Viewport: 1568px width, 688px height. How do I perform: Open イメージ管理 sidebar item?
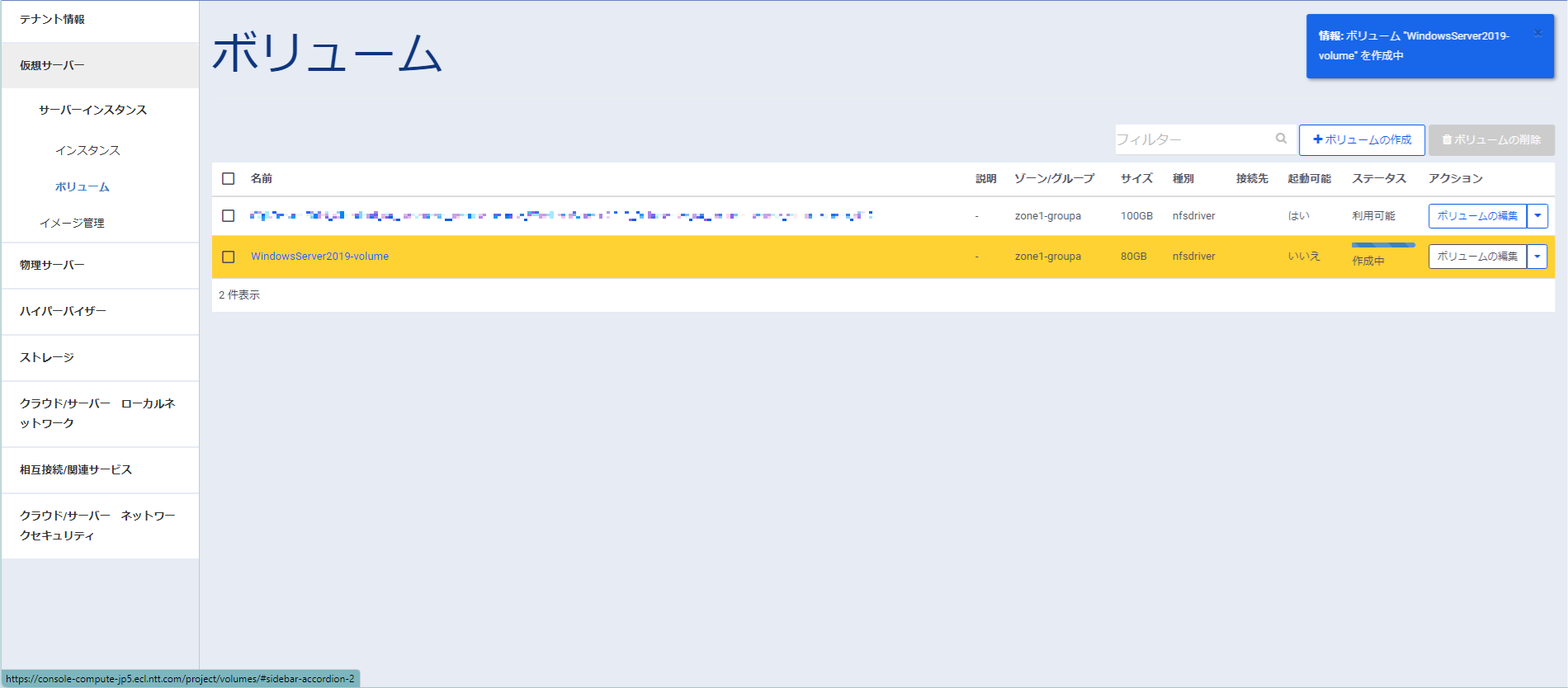72,223
